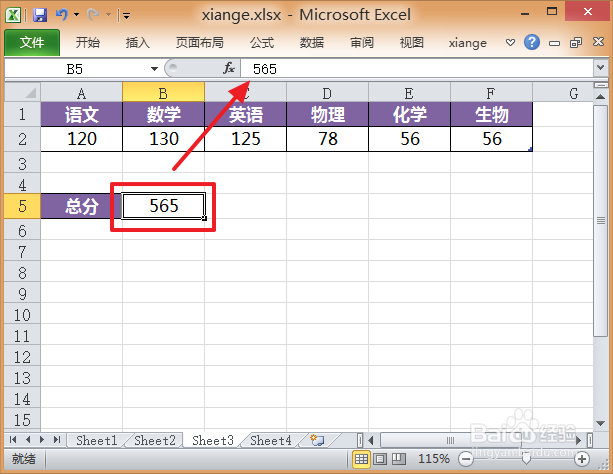The height and width of the screenshot is (474, 613).
Task: Click the fx Insert Function button
Action: [229, 68]
